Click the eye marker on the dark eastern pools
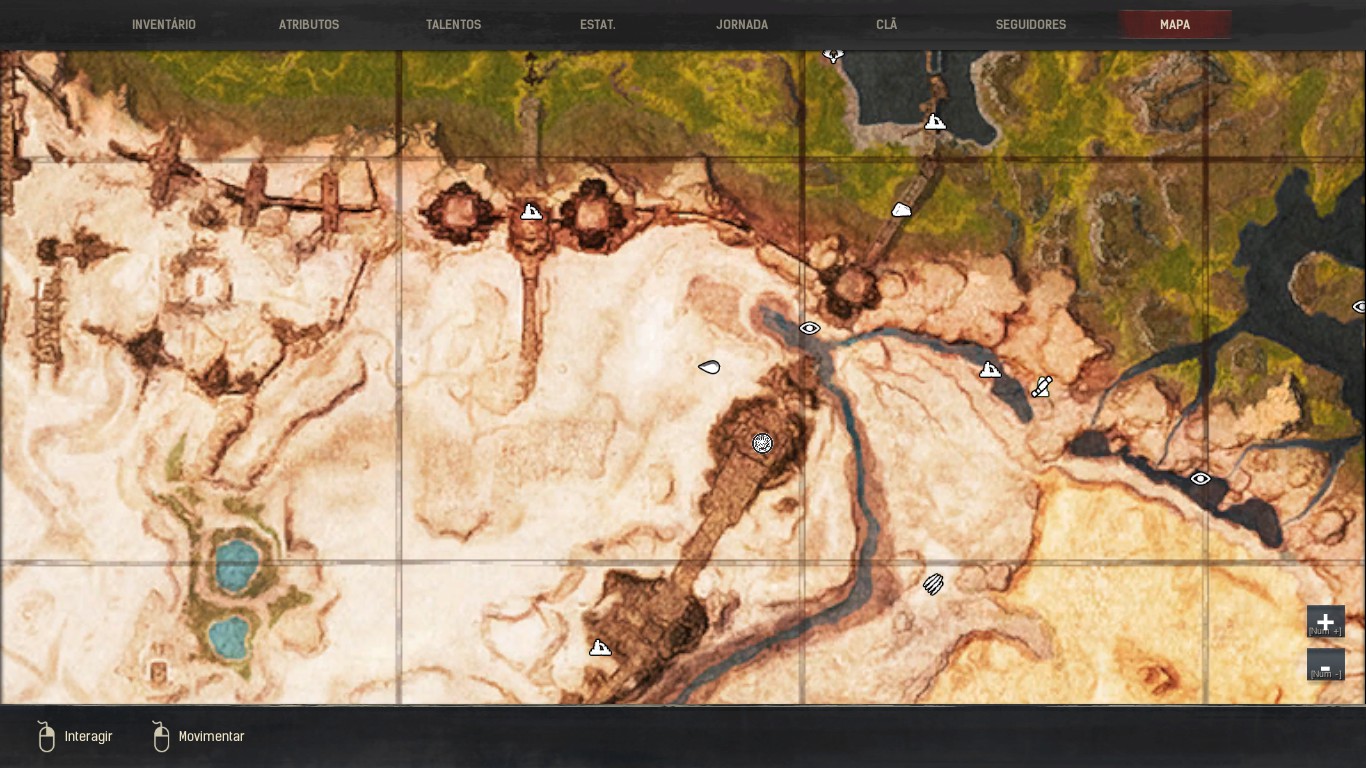Viewport: 1366px width, 768px height. (x=1200, y=479)
